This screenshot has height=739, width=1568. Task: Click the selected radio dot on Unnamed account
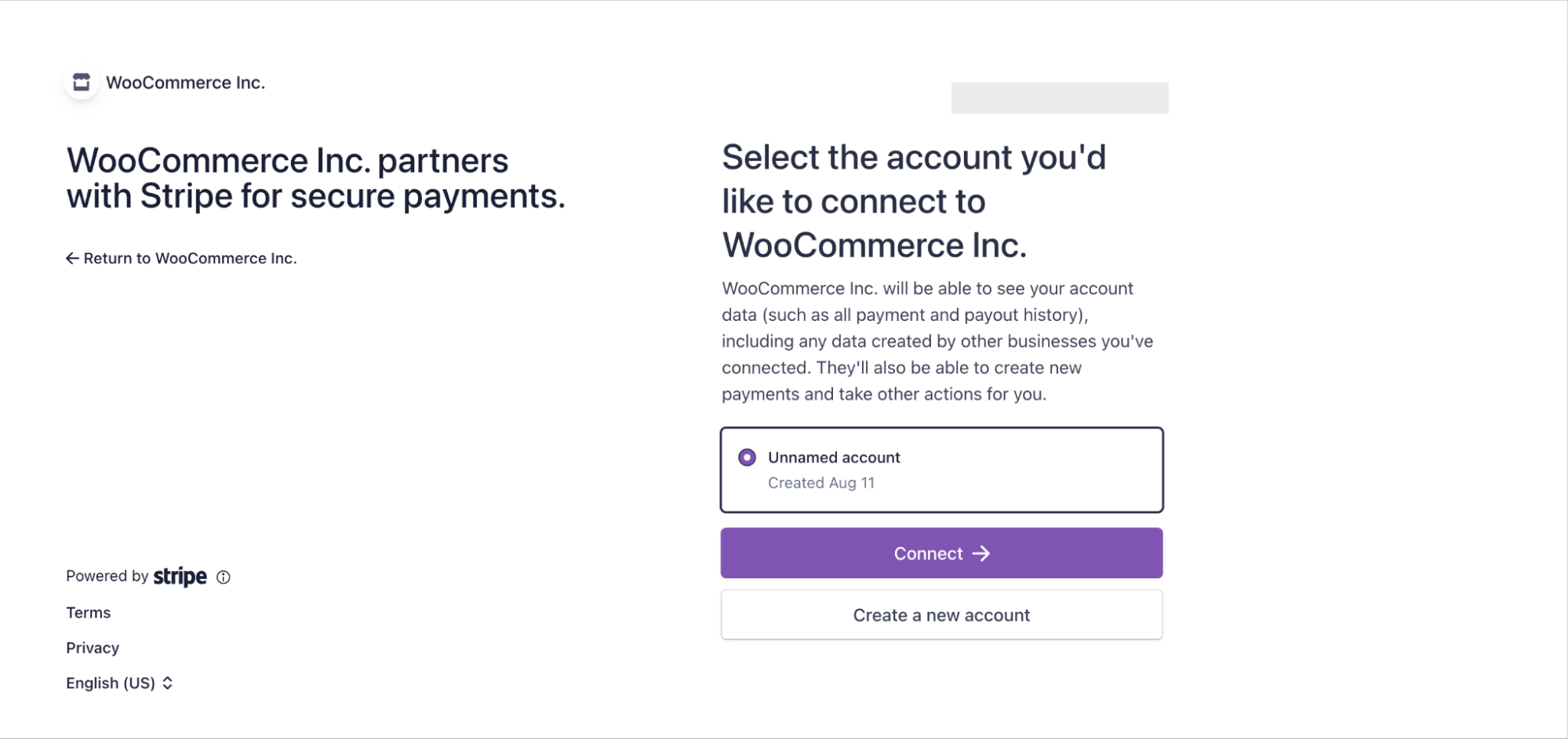[746, 457]
